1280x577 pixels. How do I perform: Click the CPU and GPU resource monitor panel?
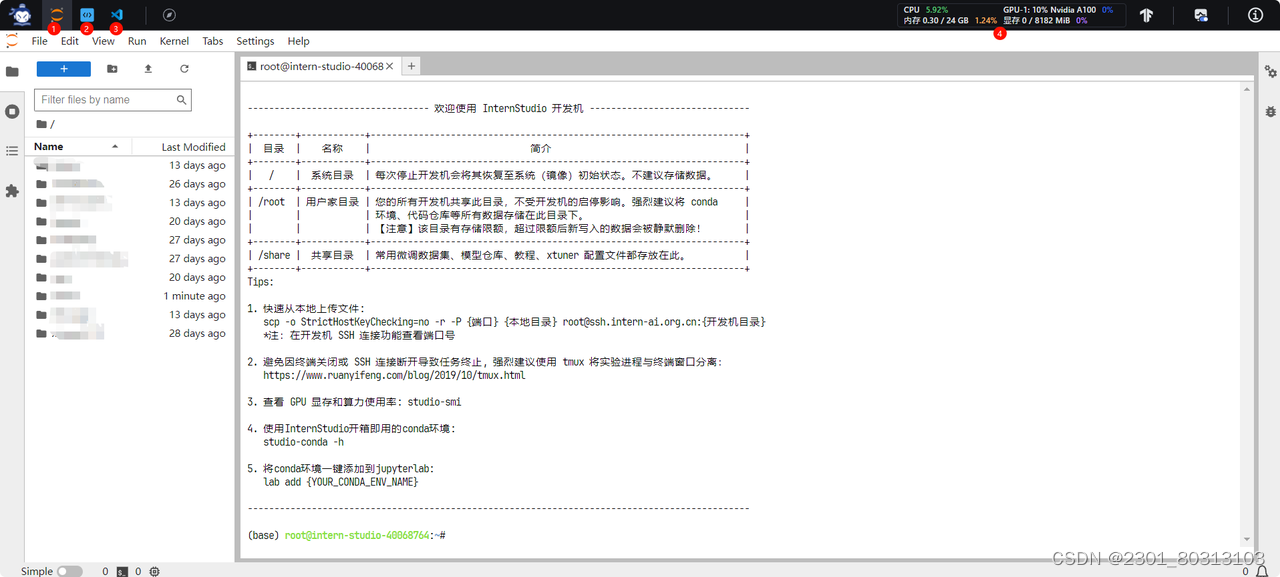coord(1011,15)
